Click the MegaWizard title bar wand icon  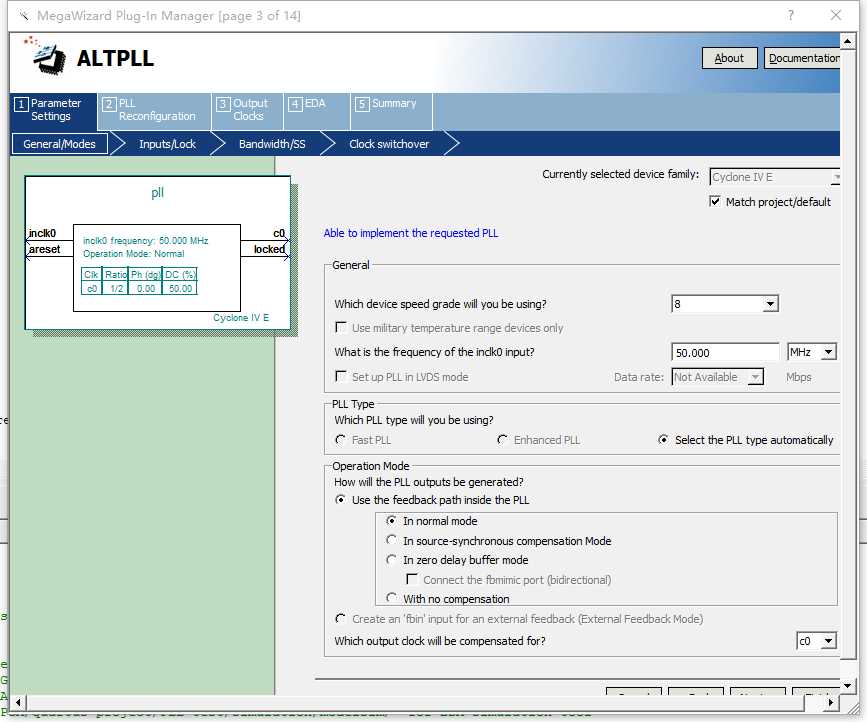coord(24,15)
